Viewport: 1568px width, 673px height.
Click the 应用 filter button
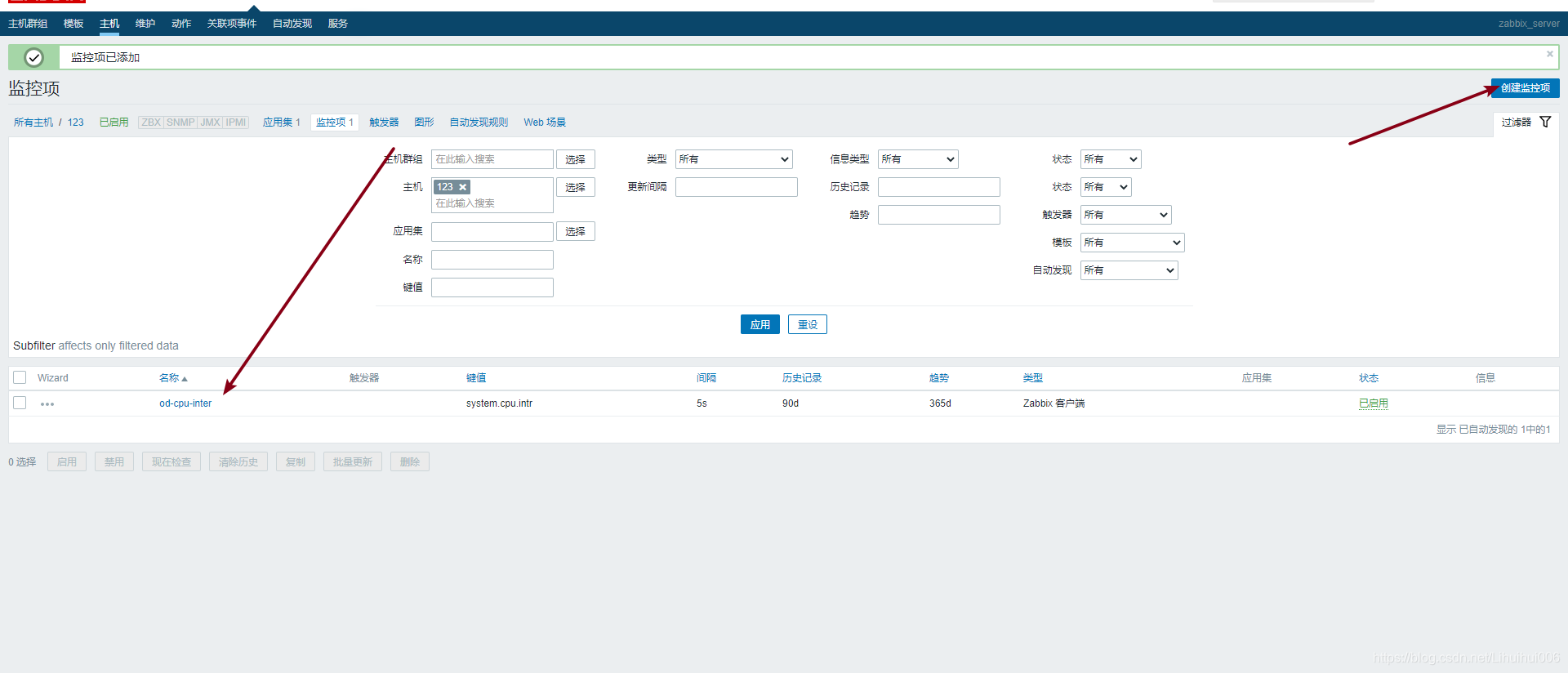pyautogui.click(x=759, y=324)
